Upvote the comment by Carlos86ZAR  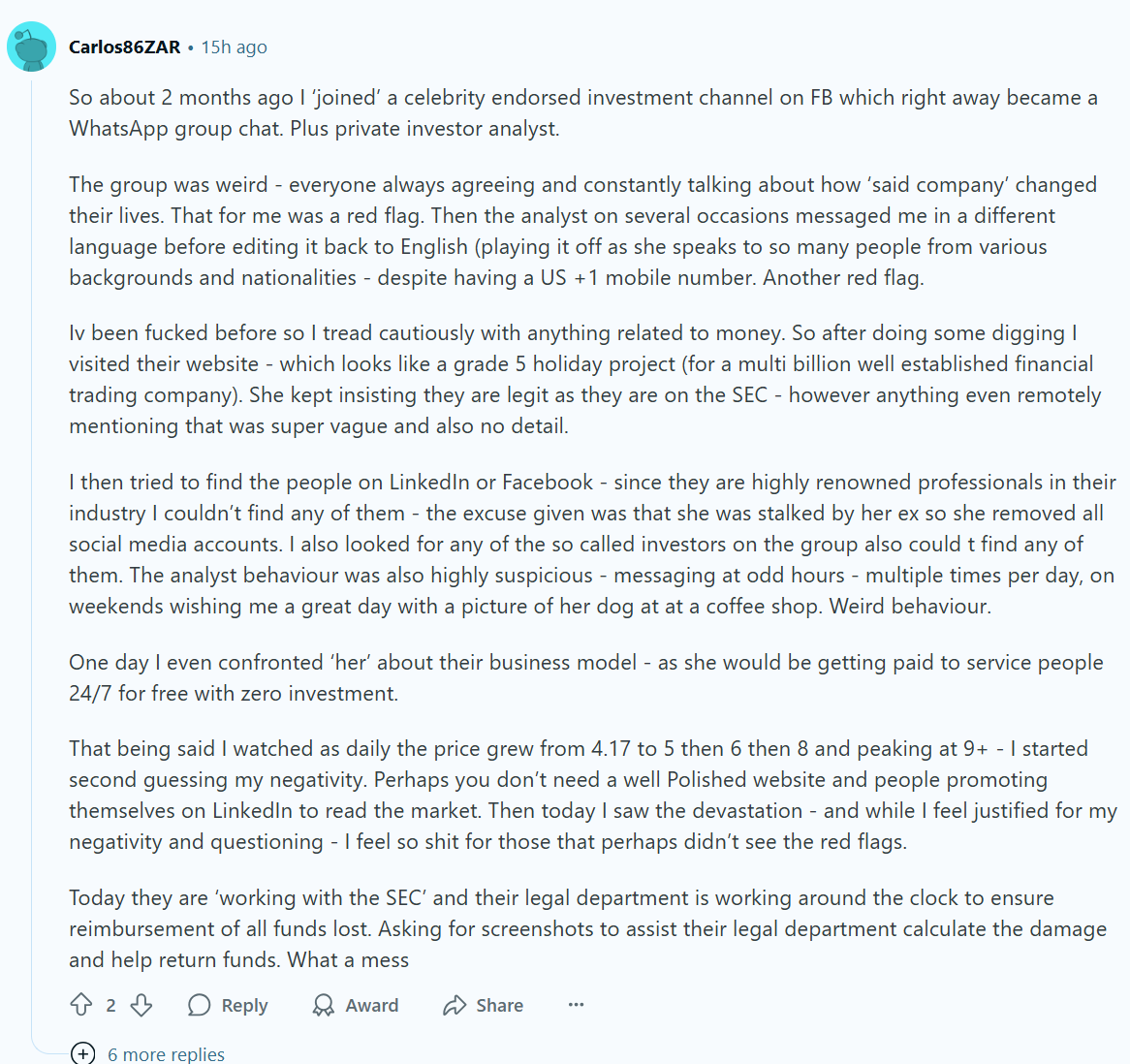coord(81,1005)
